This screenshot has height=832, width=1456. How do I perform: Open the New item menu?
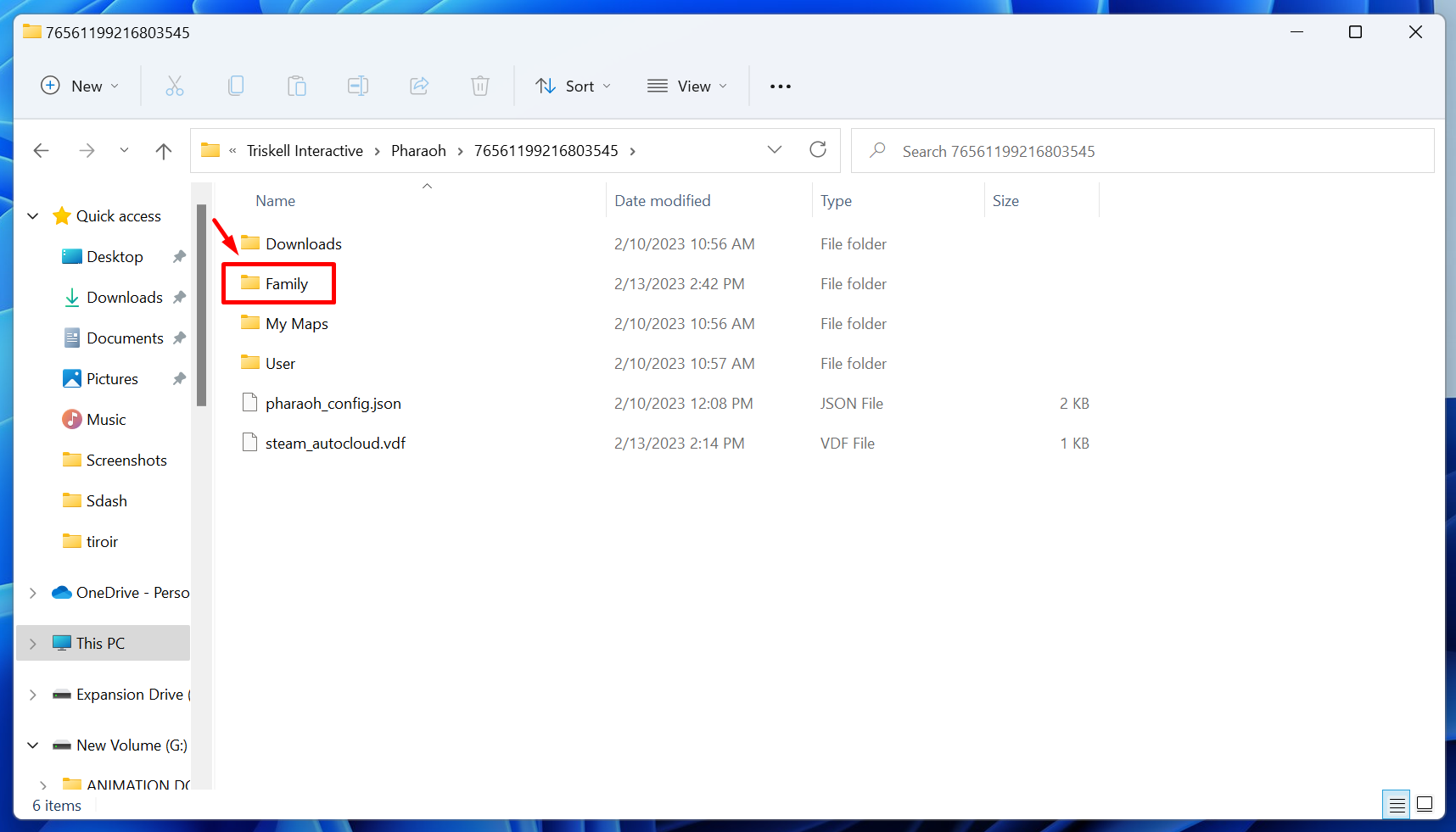coord(81,86)
